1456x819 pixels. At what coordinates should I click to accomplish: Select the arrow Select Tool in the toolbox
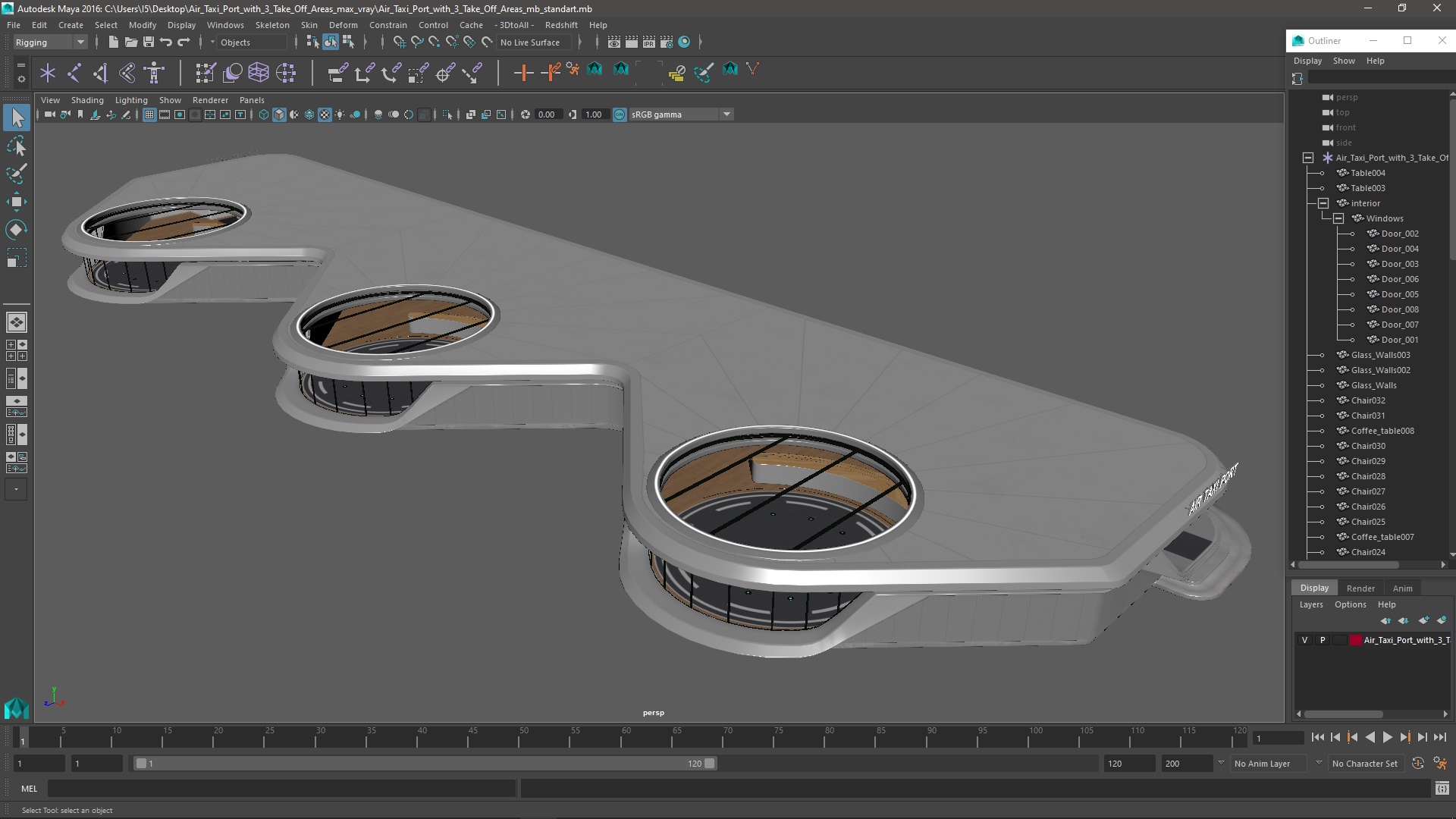point(17,118)
